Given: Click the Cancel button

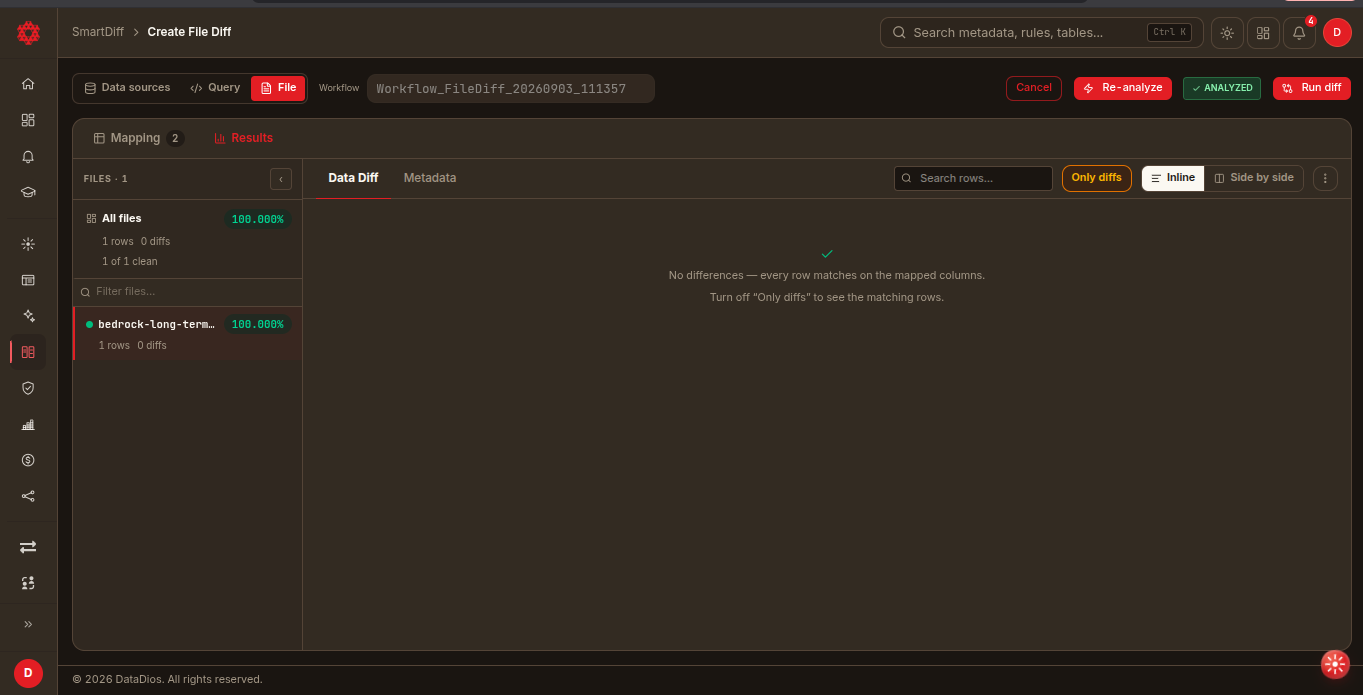Looking at the screenshot, I should pos(1034,88).
